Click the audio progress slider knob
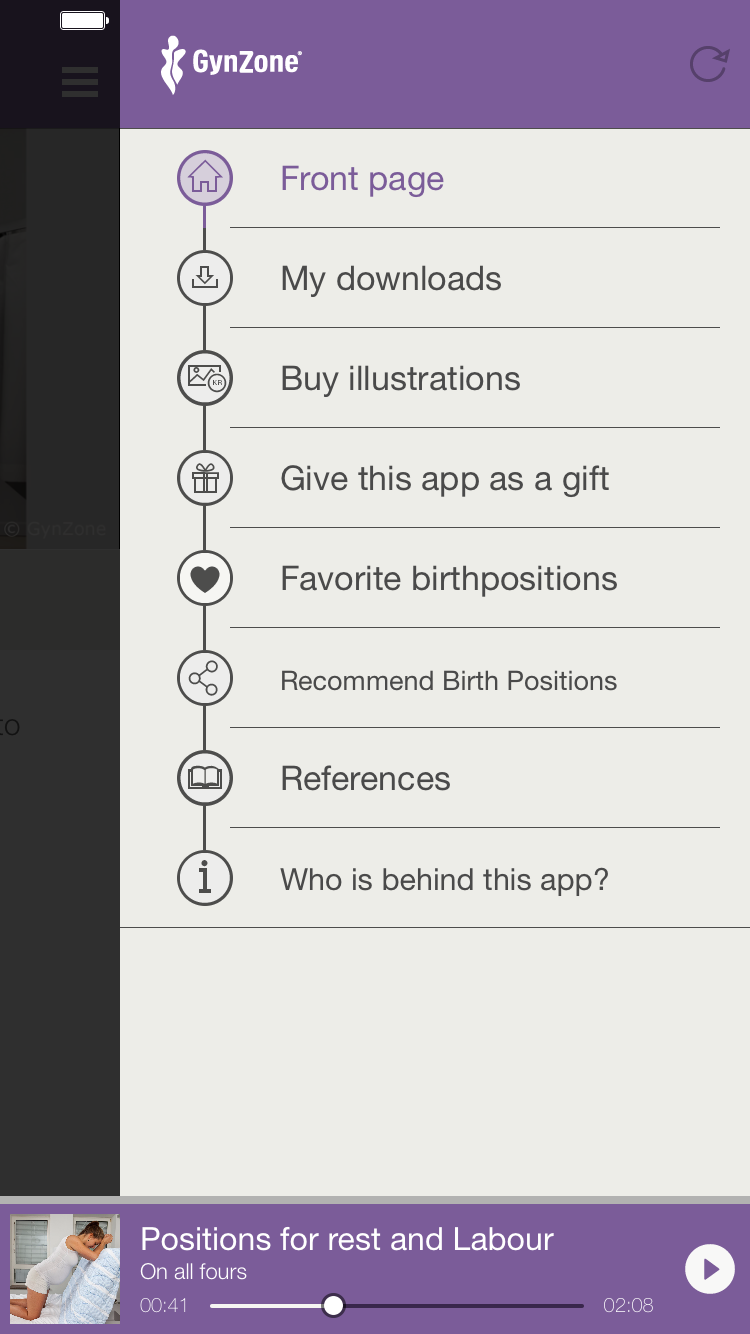Image resolution: width=750 pixels, height=1334 pixels. pos(334,1305)
